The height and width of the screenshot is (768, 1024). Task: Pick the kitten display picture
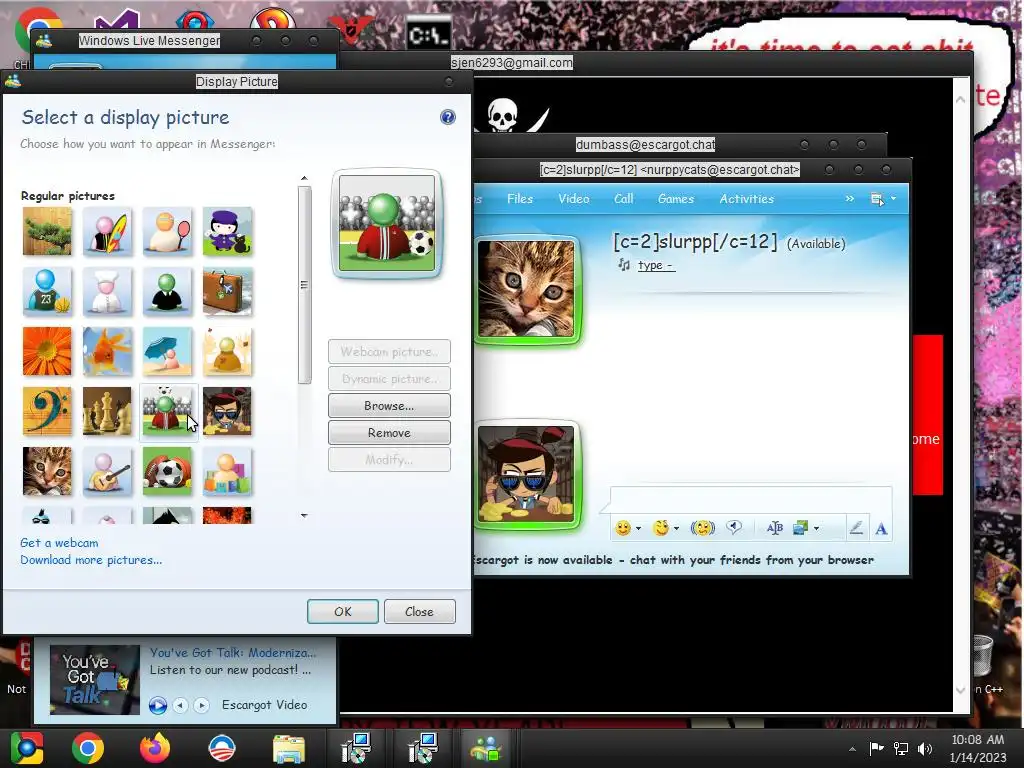pos(47,472)
